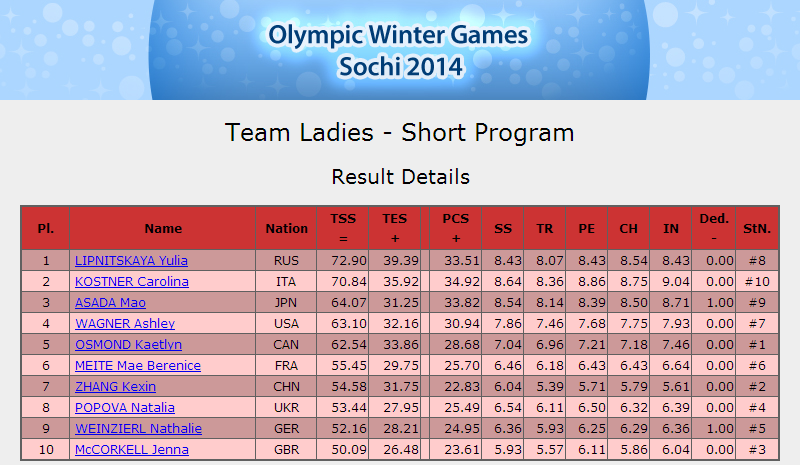Click the PCS column header
This screenshot has height=465, width=800.
pyautogui.click(x=456, y=228)
